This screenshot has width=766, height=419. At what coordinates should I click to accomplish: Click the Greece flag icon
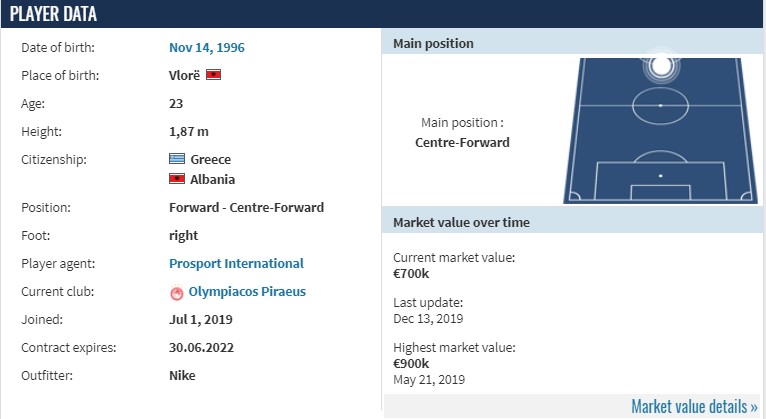(x=177, y=159)
